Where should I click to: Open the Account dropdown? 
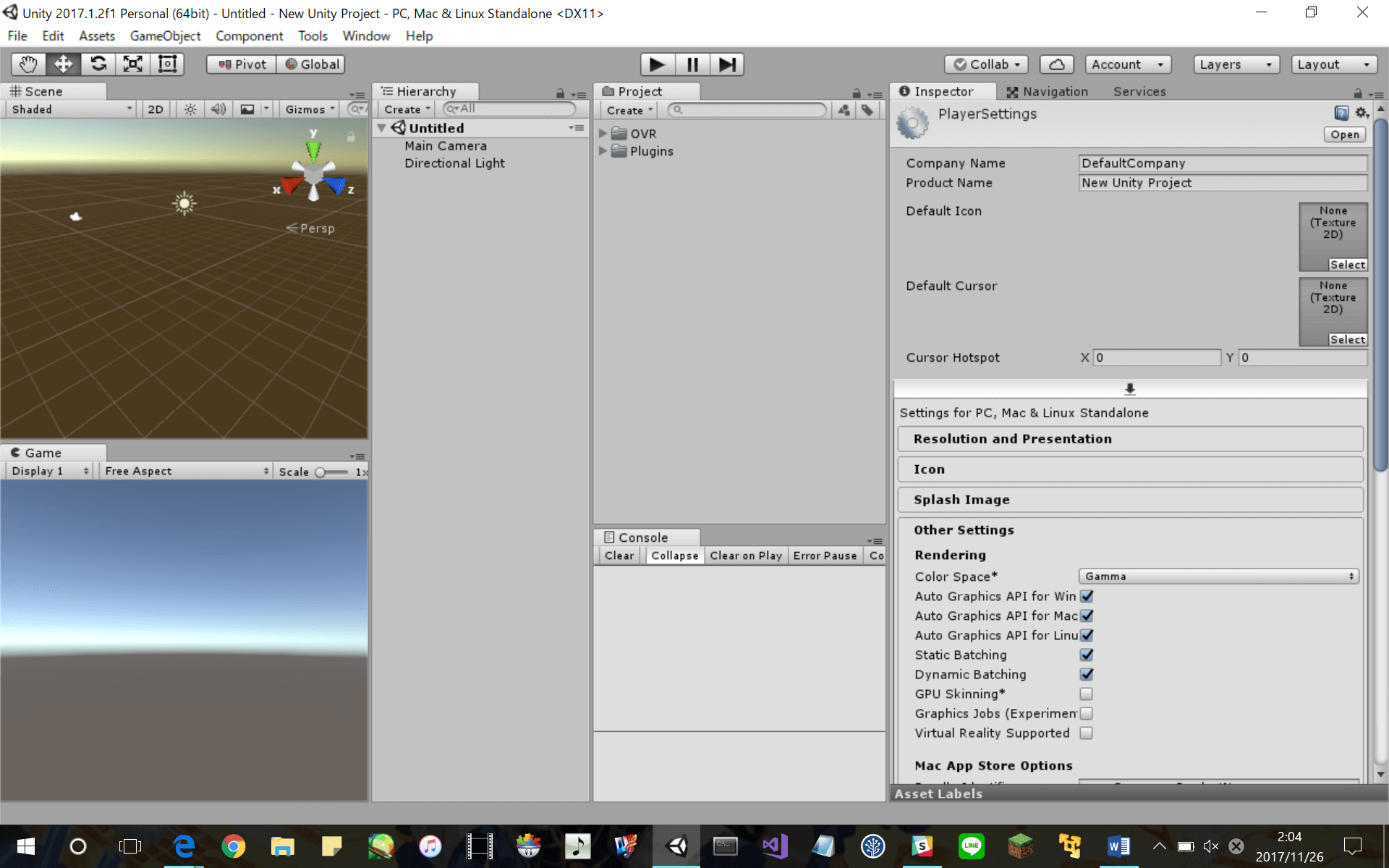[x=1128, y=64]
